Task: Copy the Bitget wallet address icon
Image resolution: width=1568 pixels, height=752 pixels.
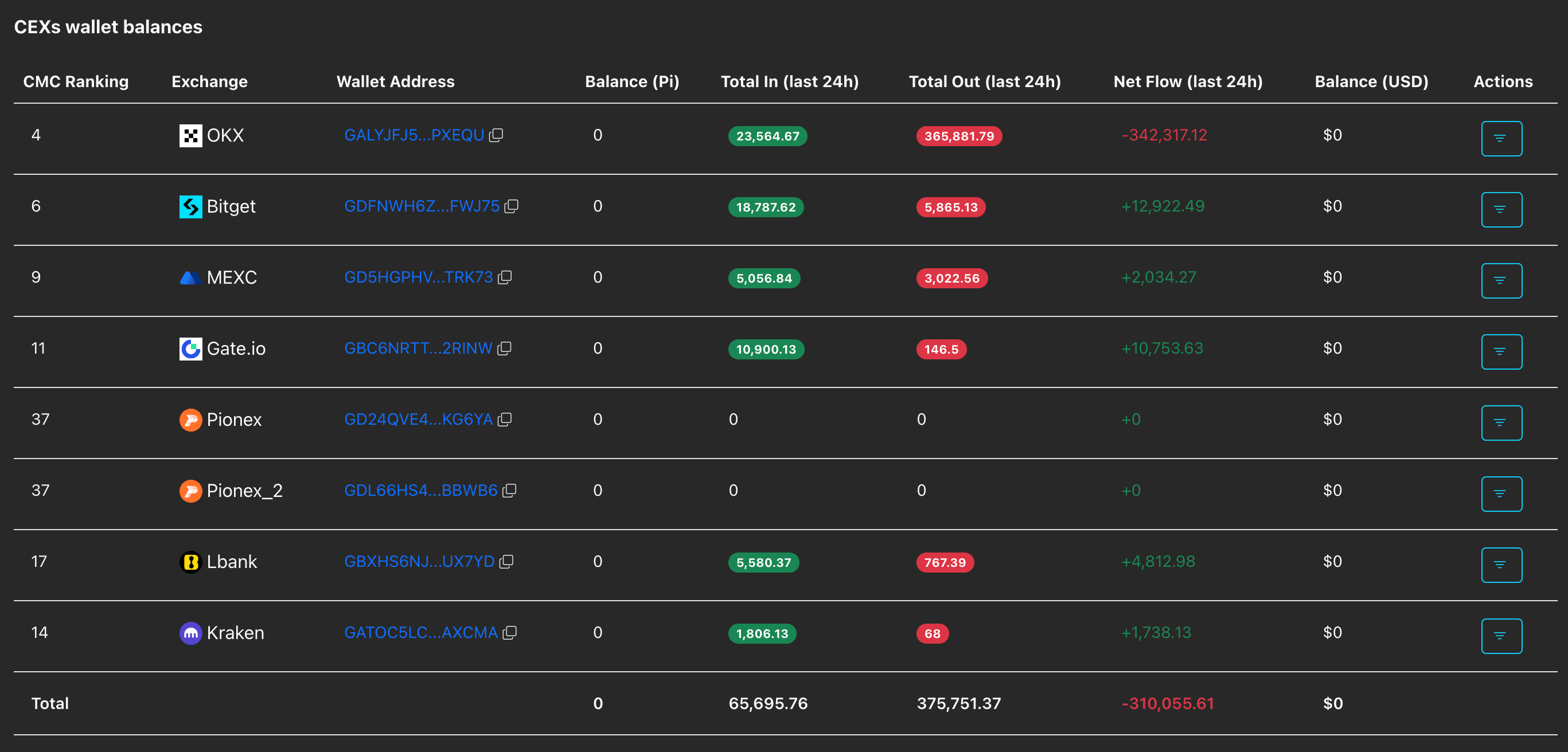Action: click(x=512, y=206)
